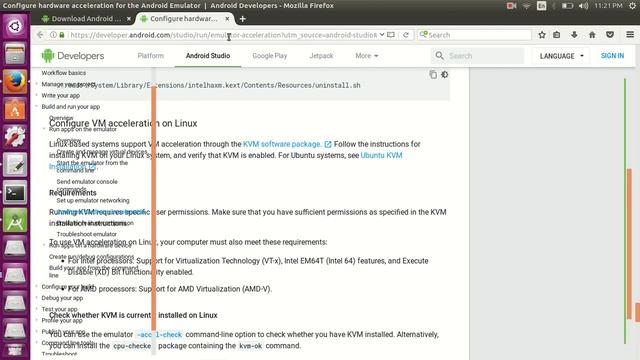Toggle code block dark theme
640x360 pixels.
click(x=444, y=75)
